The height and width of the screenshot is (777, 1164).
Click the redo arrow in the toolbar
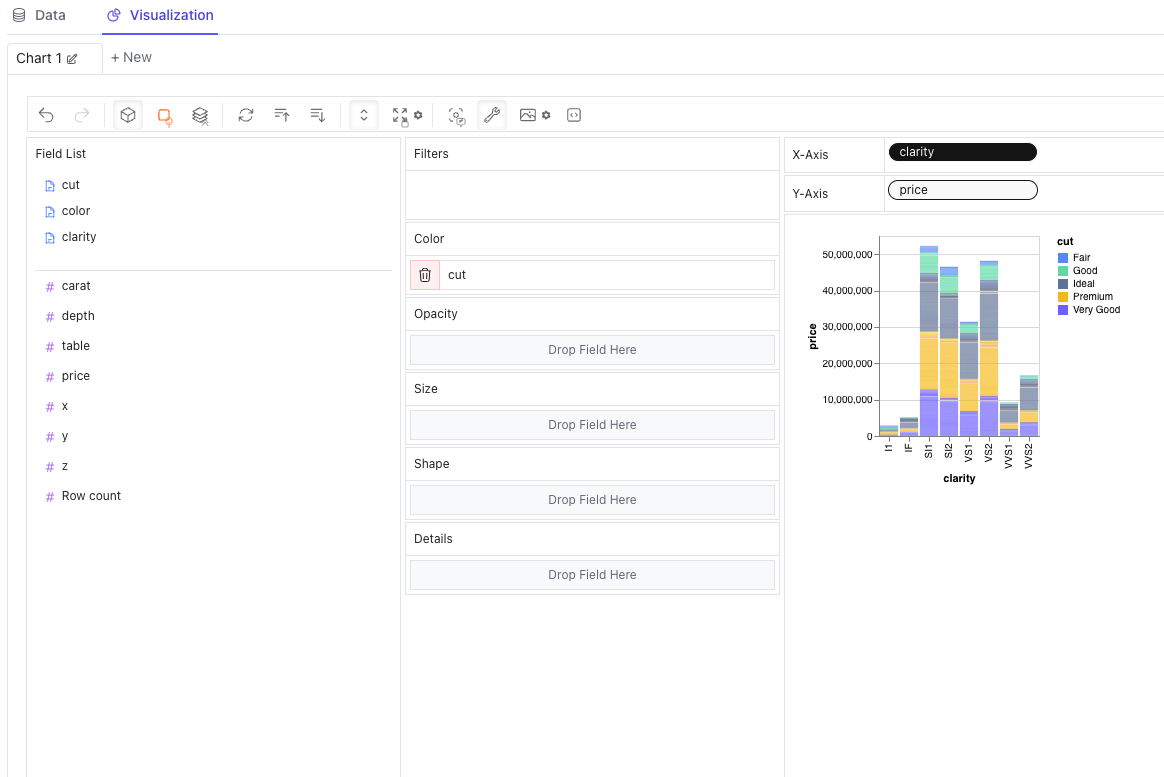82,115
